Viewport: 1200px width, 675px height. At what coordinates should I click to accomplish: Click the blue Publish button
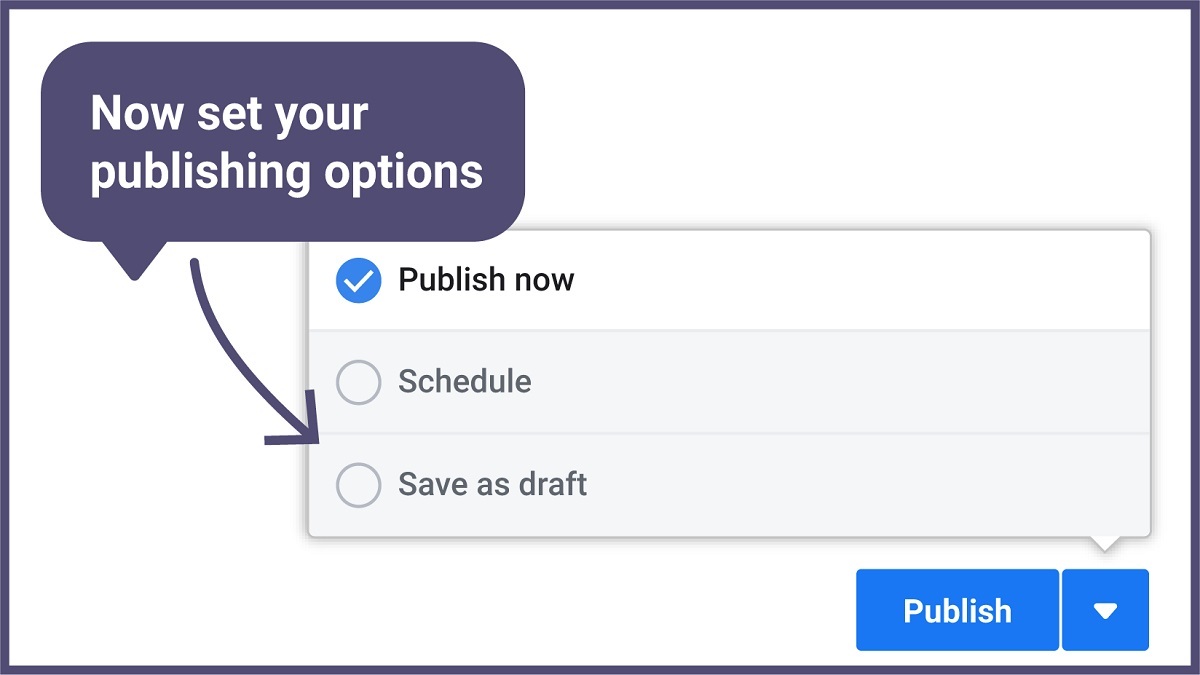click(x=957, y=610)
